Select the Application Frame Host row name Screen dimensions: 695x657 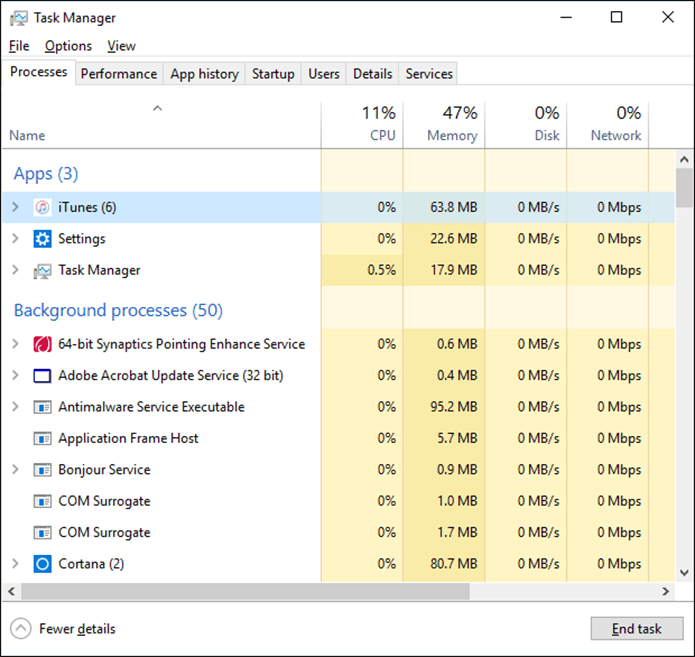point(128,438)
